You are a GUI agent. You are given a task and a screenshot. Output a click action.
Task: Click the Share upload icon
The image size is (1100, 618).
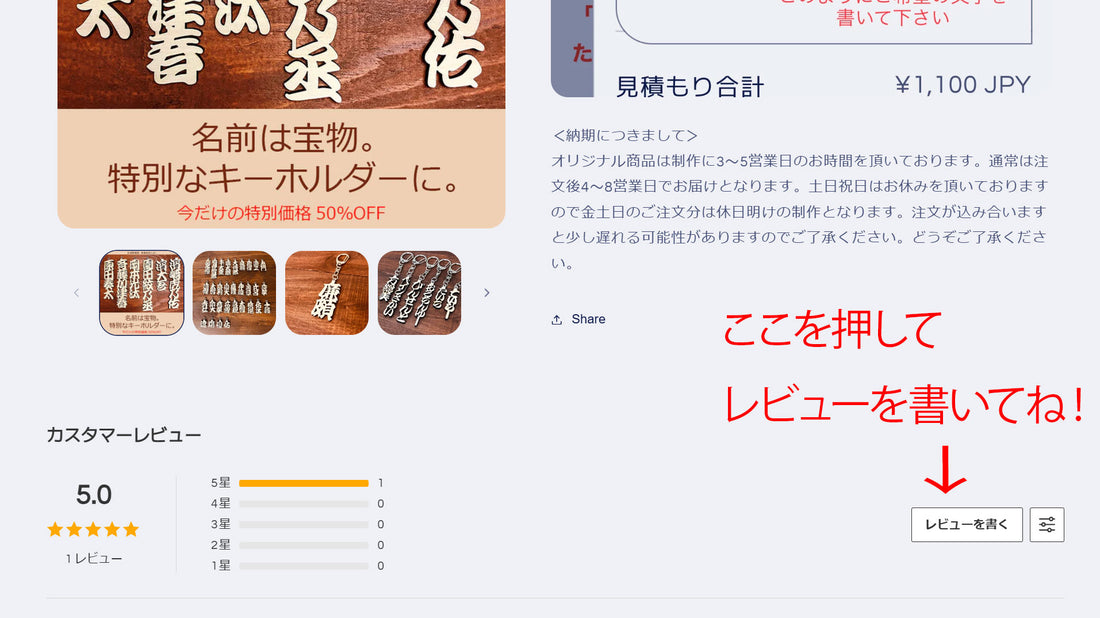point(557,320)
